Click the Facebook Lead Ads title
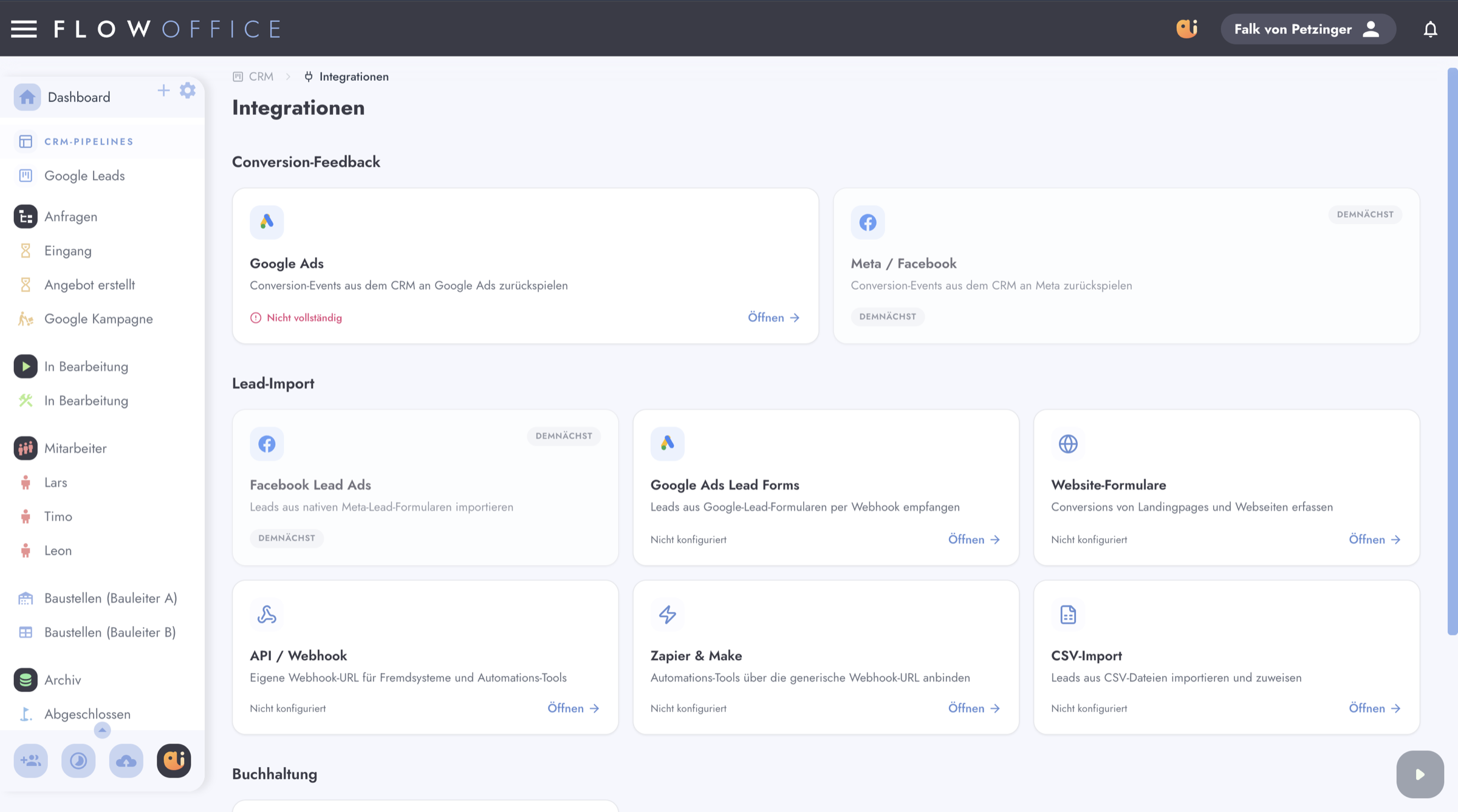The height and width of the screenshot is (812, 1458). (x=310, y=485)
